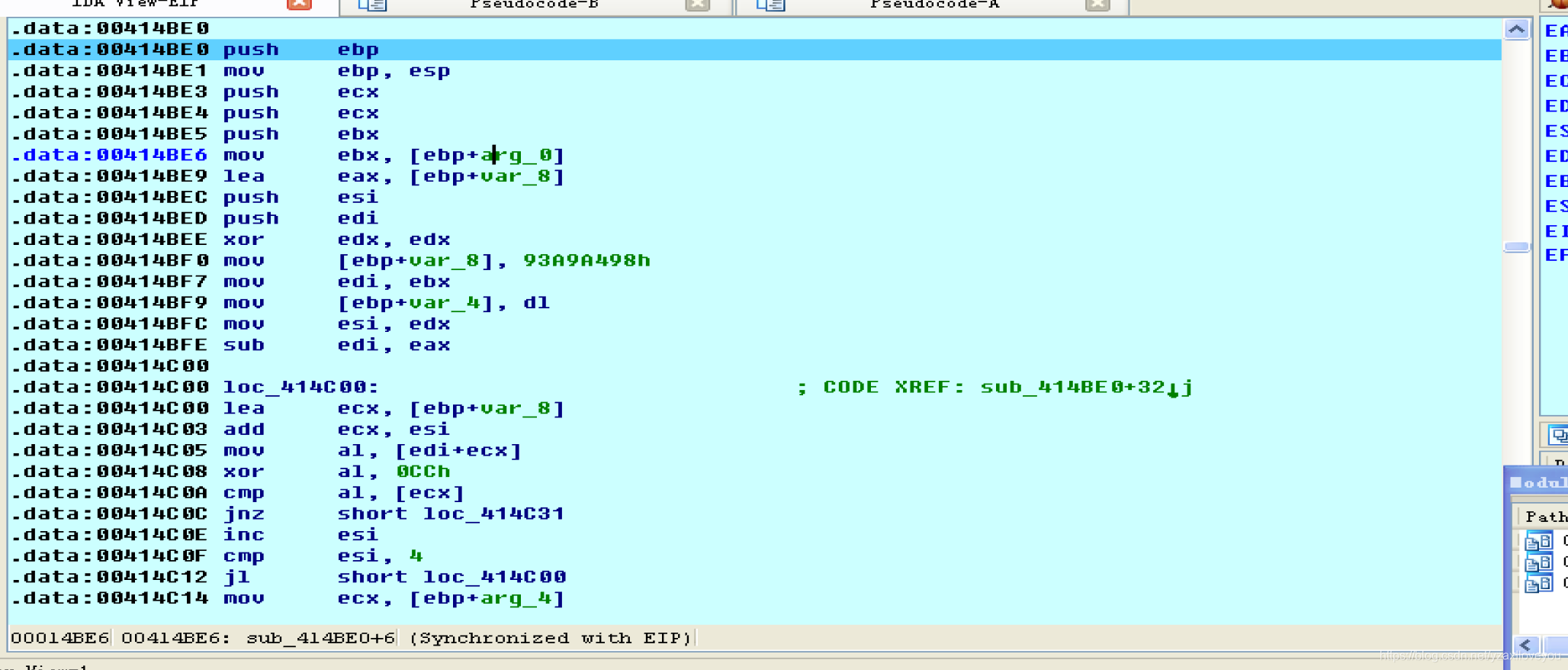The width and height of the screenshot is (1568, 670).
Task: Click the disassembly vertical scrollbar thumb
Action: (1516, 246)
